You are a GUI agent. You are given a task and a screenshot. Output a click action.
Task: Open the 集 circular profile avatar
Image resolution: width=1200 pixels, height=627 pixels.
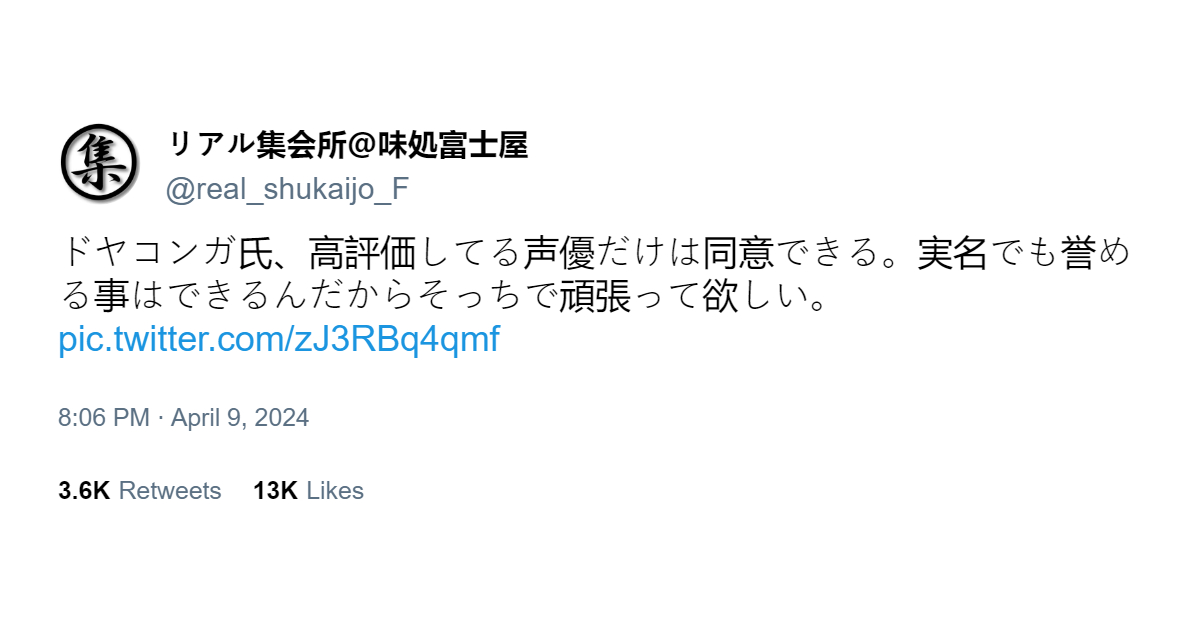click(99, 163)
